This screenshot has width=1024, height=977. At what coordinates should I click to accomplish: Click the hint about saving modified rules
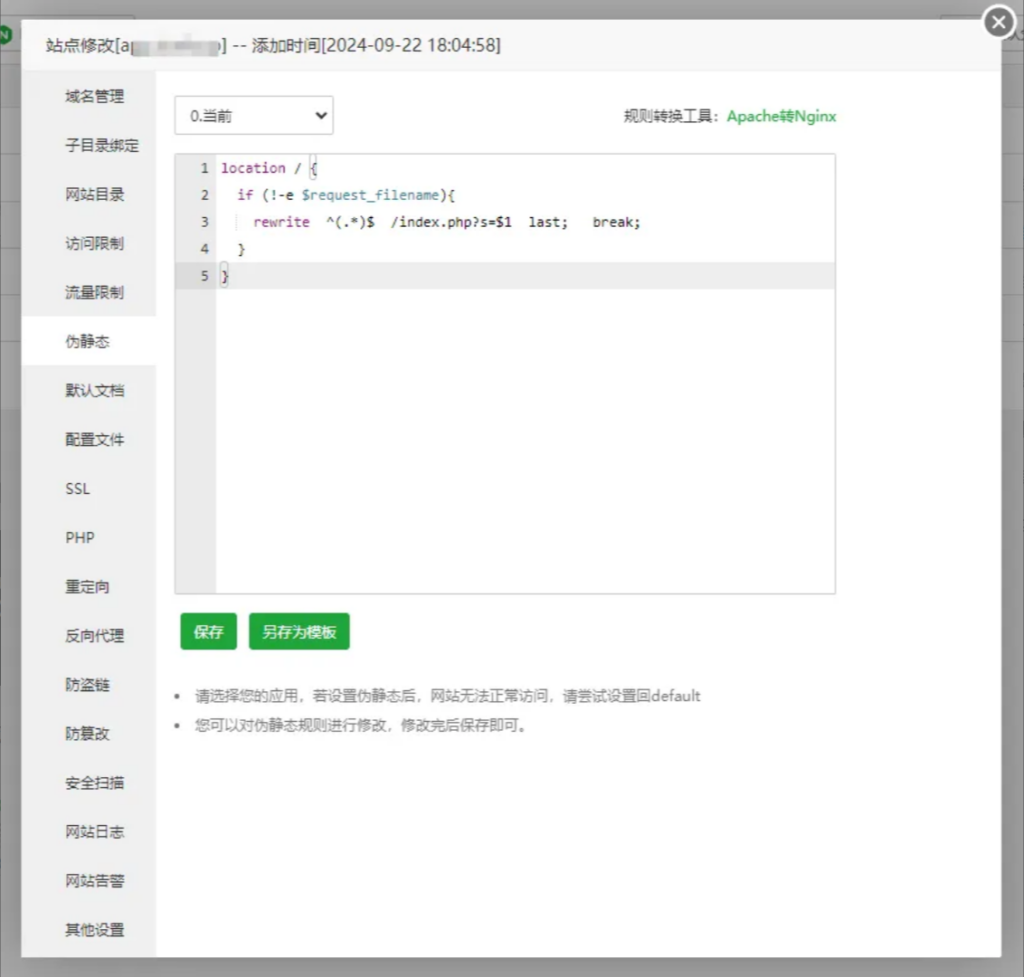360,726
